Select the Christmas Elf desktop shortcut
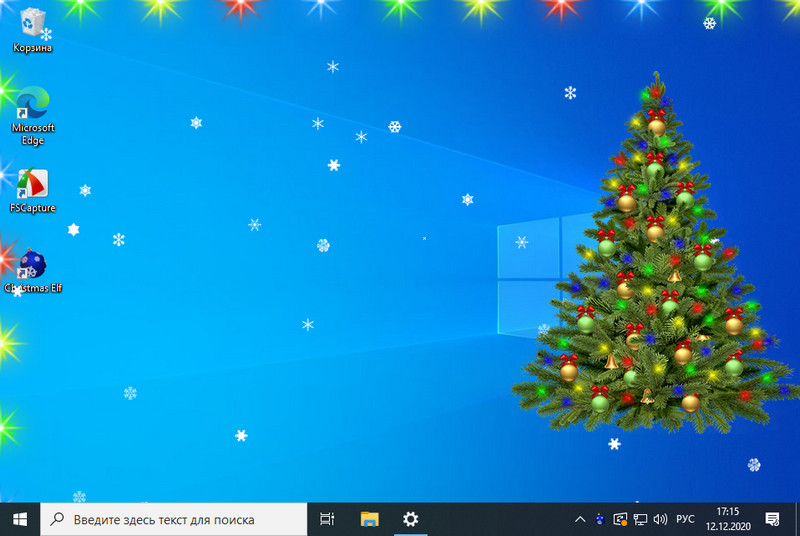This screenshot has width=800, height=536. [x=32, y=271]
